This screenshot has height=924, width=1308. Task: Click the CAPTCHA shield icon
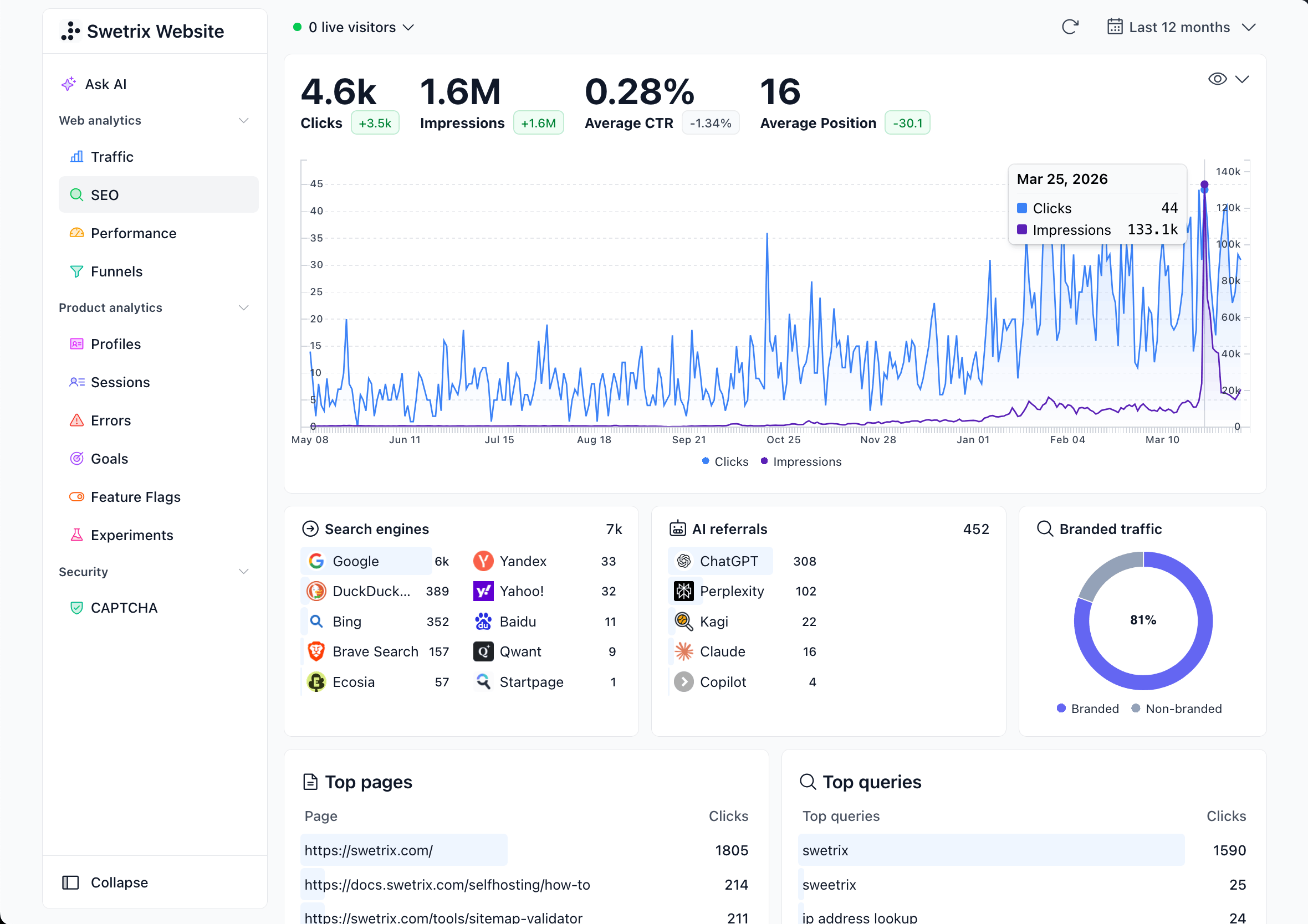pyautogui.click(x=76, y=608)
